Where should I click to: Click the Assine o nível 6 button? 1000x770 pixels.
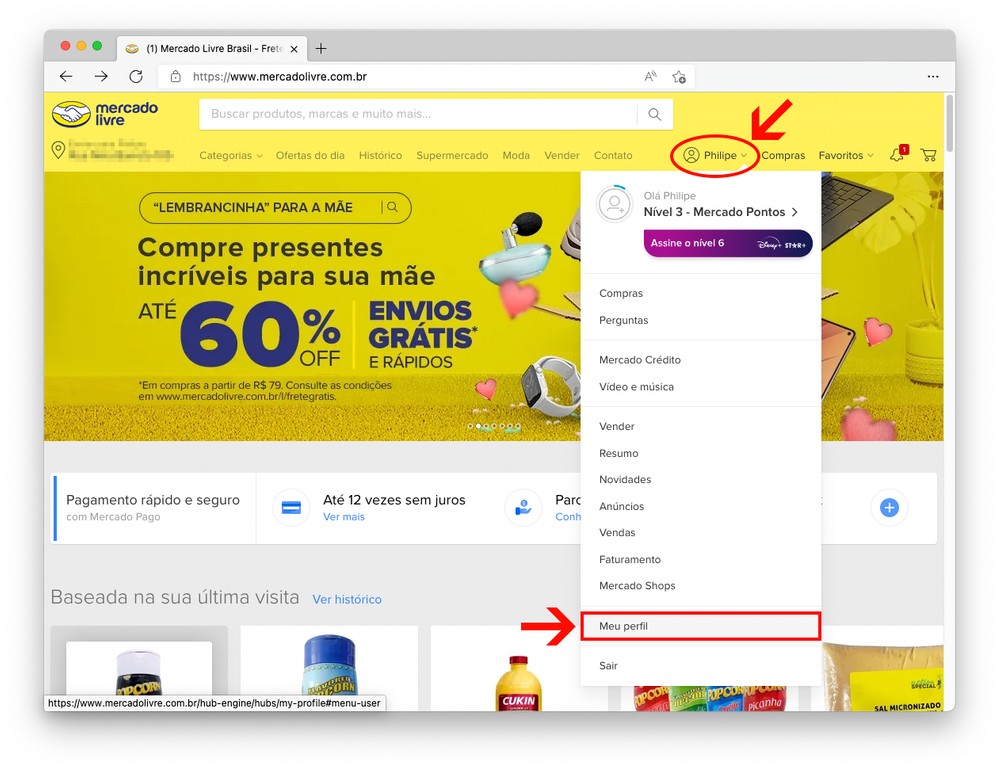click(x=728, y=244)
